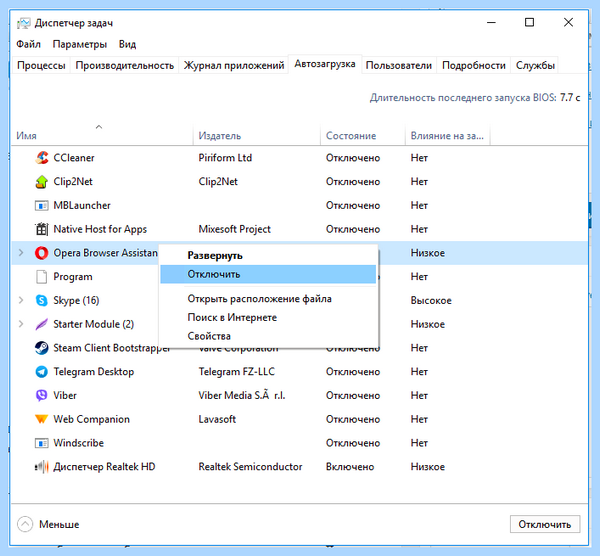Expand the Starter Module (2) group
Image resolution: width=600 pixels, height=556 pixels.
pos(21,324)
